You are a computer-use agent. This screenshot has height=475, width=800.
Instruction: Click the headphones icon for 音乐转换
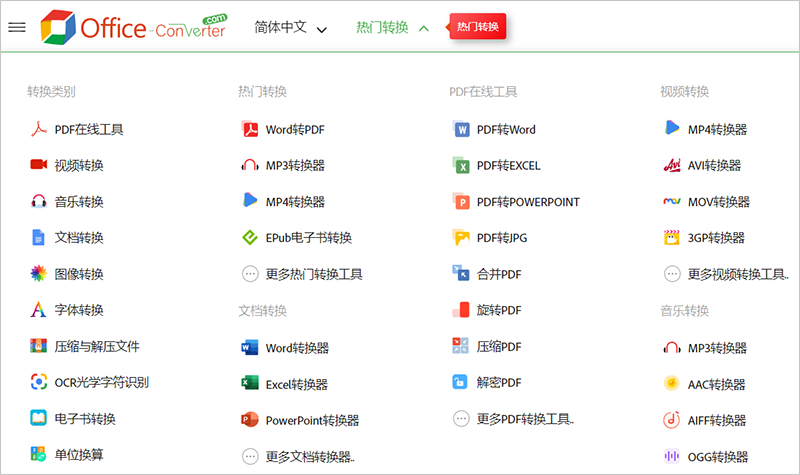click(39, 201)
